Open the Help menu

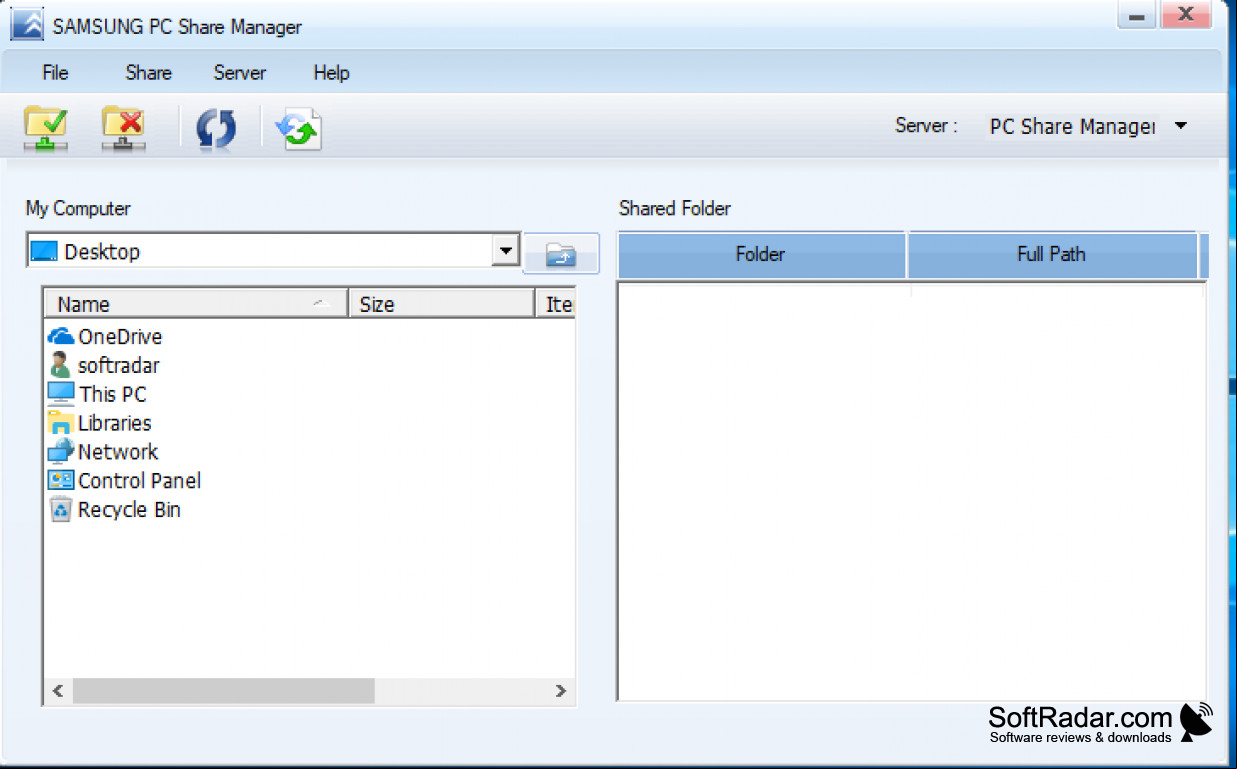click(331, 73)
